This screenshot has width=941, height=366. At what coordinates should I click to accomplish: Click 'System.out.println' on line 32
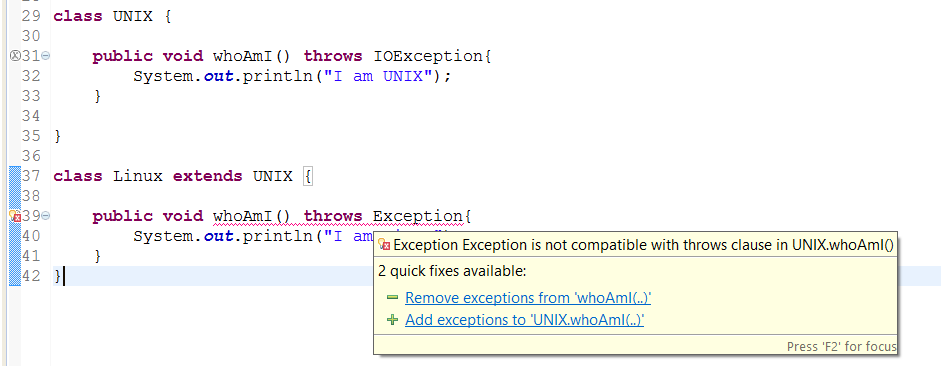223,76
